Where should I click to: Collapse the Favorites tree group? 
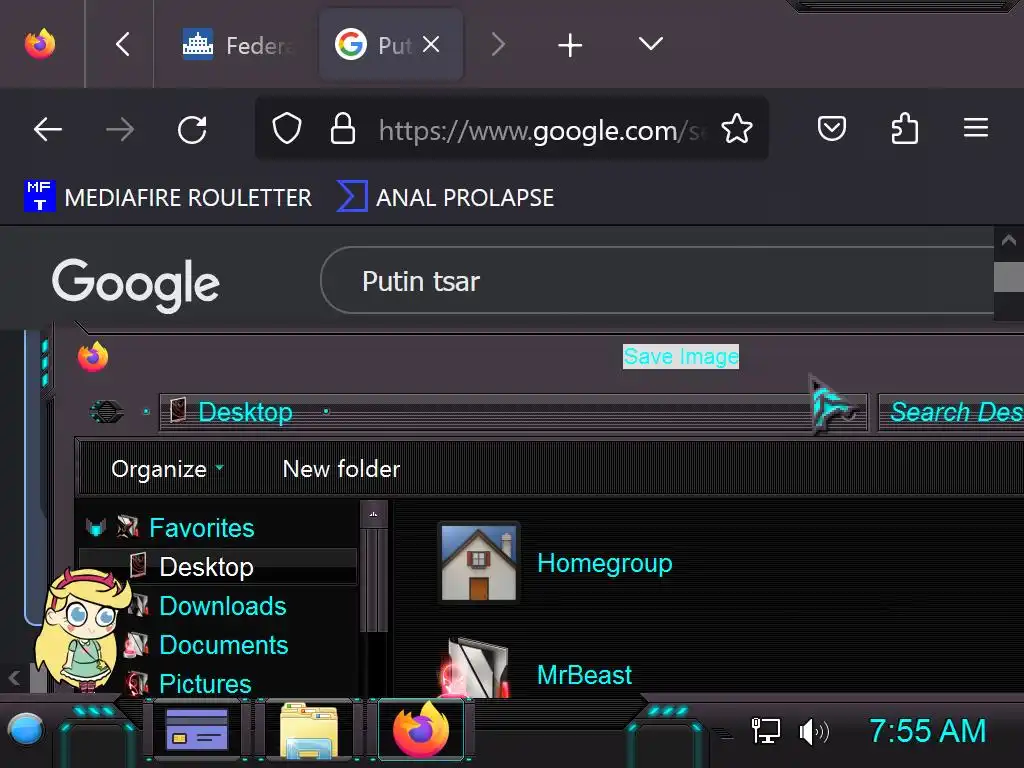click(x=95, y=527)
